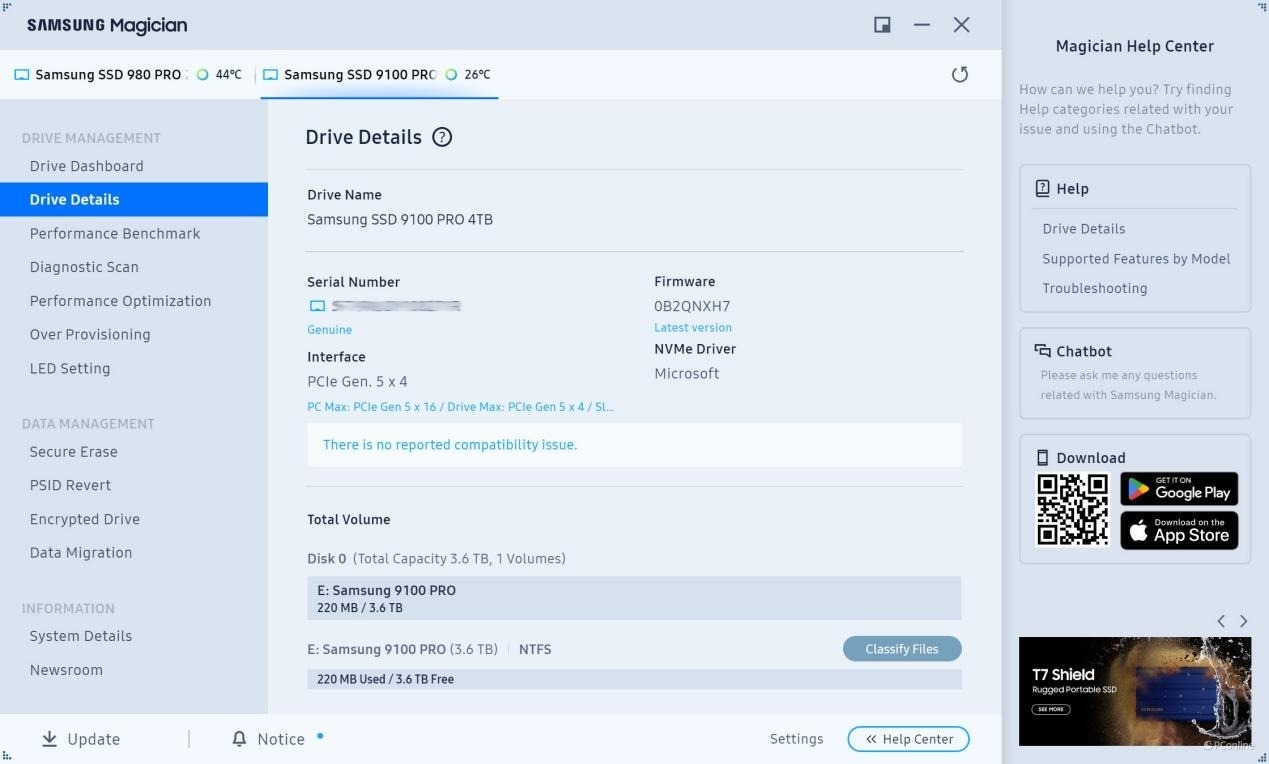Open the Google Play badge
The width and height of the screenshot is (1269, 764).
(1179, 489)
